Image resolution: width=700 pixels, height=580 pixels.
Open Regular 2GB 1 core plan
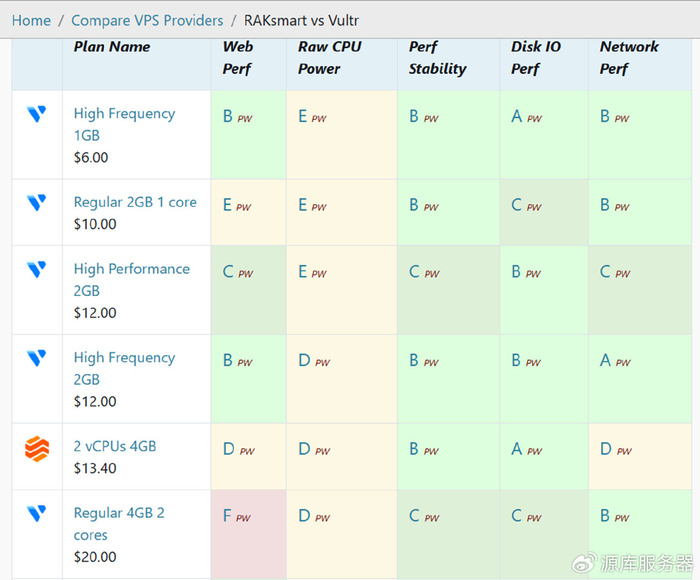click(x=135, y=202)
